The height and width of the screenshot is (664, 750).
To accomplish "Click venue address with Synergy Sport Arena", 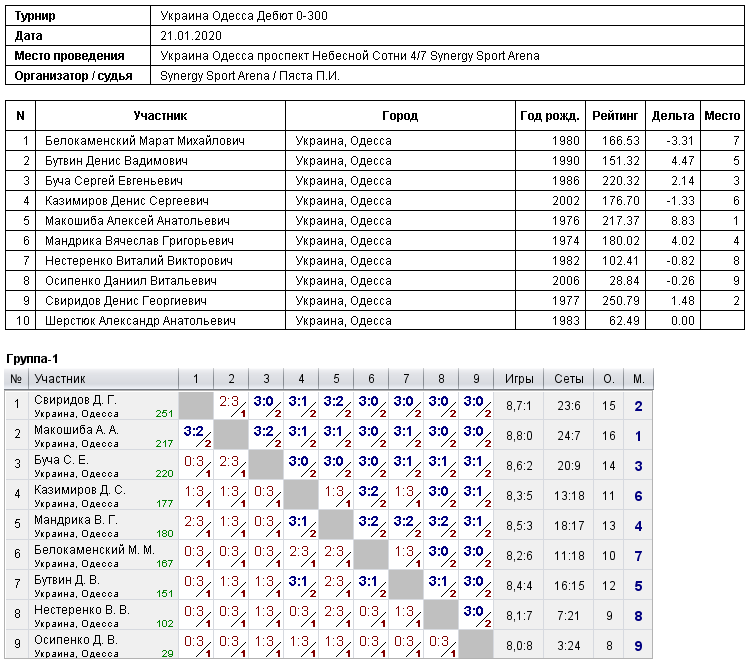I will 350,56.
